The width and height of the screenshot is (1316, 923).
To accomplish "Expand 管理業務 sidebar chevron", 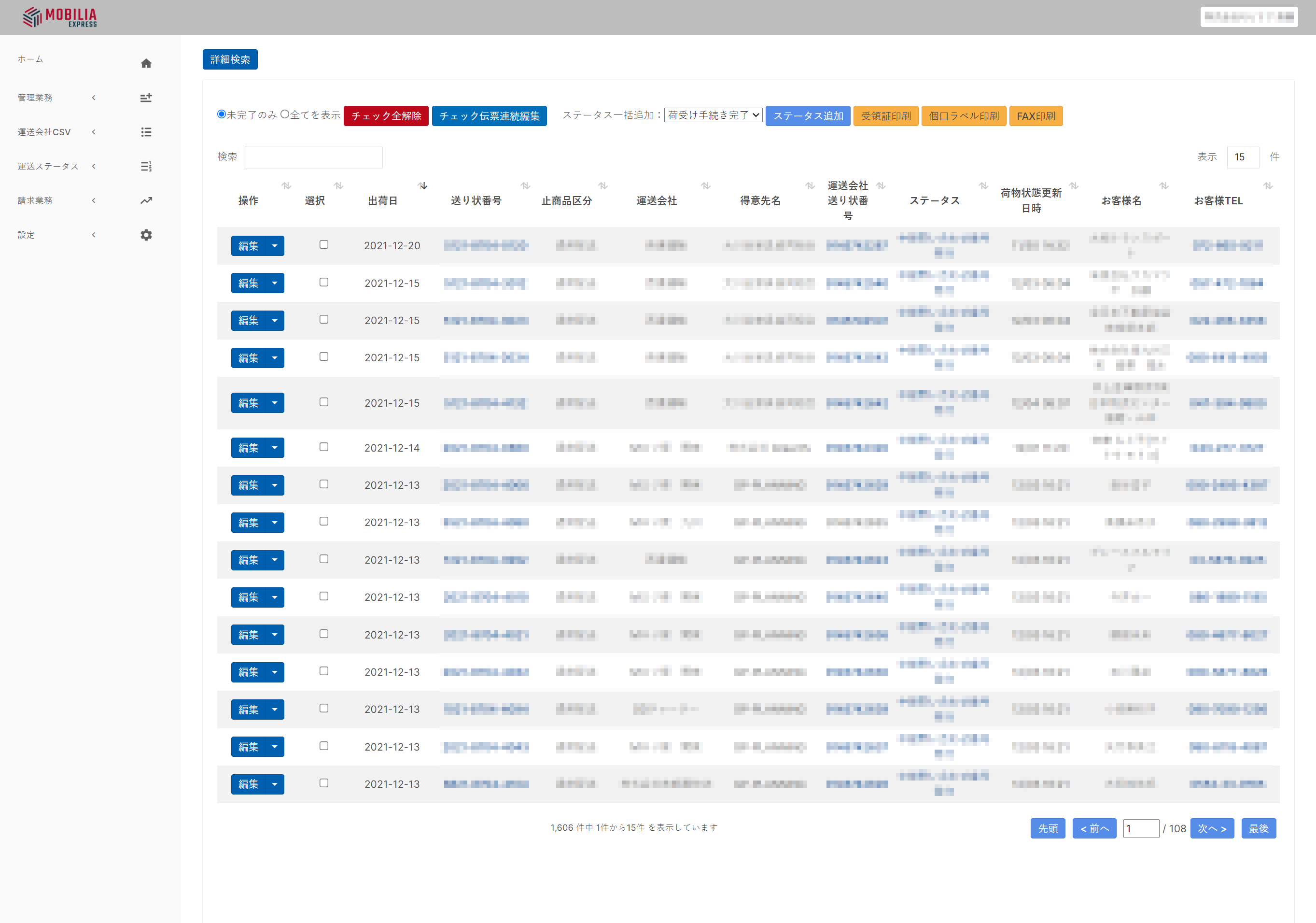I will [x=94, y=98].
